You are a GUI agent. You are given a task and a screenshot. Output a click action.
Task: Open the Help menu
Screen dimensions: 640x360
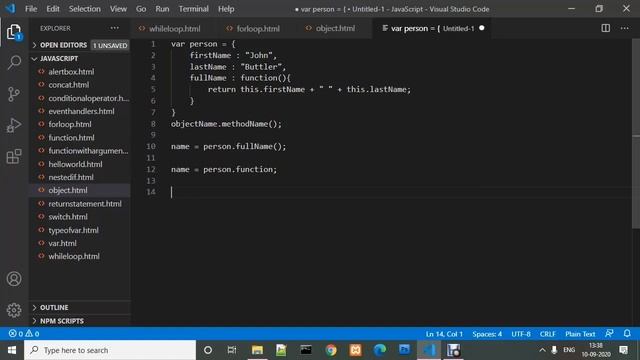pyautogui.click(x=226, y=9)
